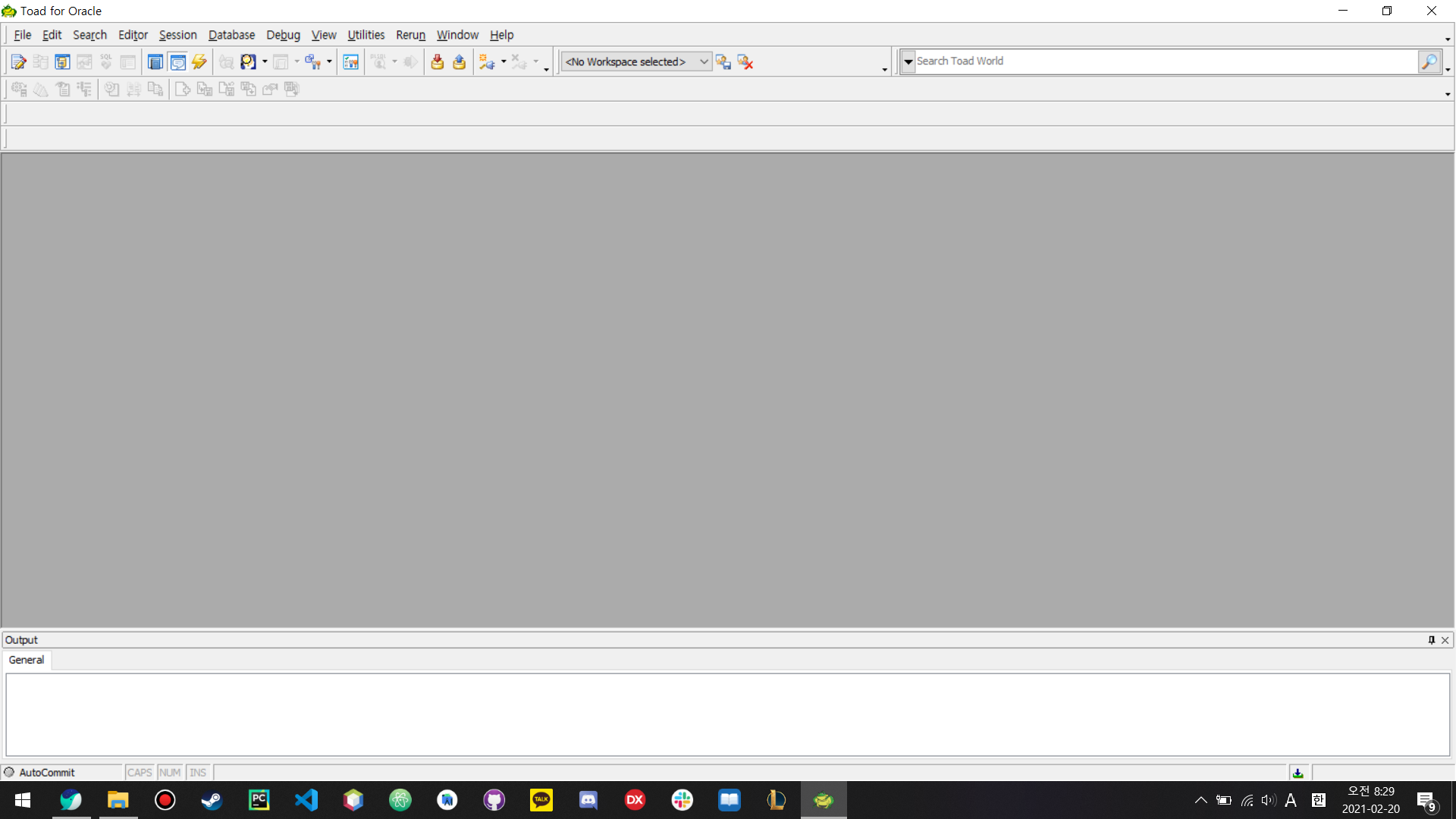
Task: Open Visual Studio Code from the taskbar
Action: click(306, 800)
